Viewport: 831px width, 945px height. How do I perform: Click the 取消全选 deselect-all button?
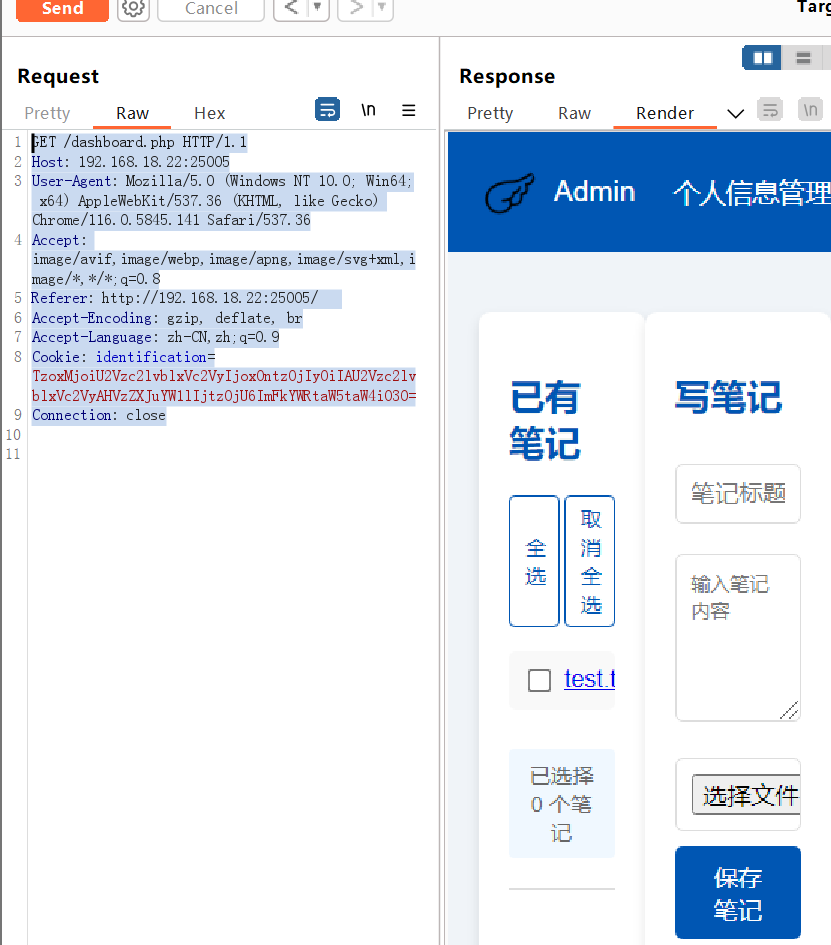(x=590, y=562)
